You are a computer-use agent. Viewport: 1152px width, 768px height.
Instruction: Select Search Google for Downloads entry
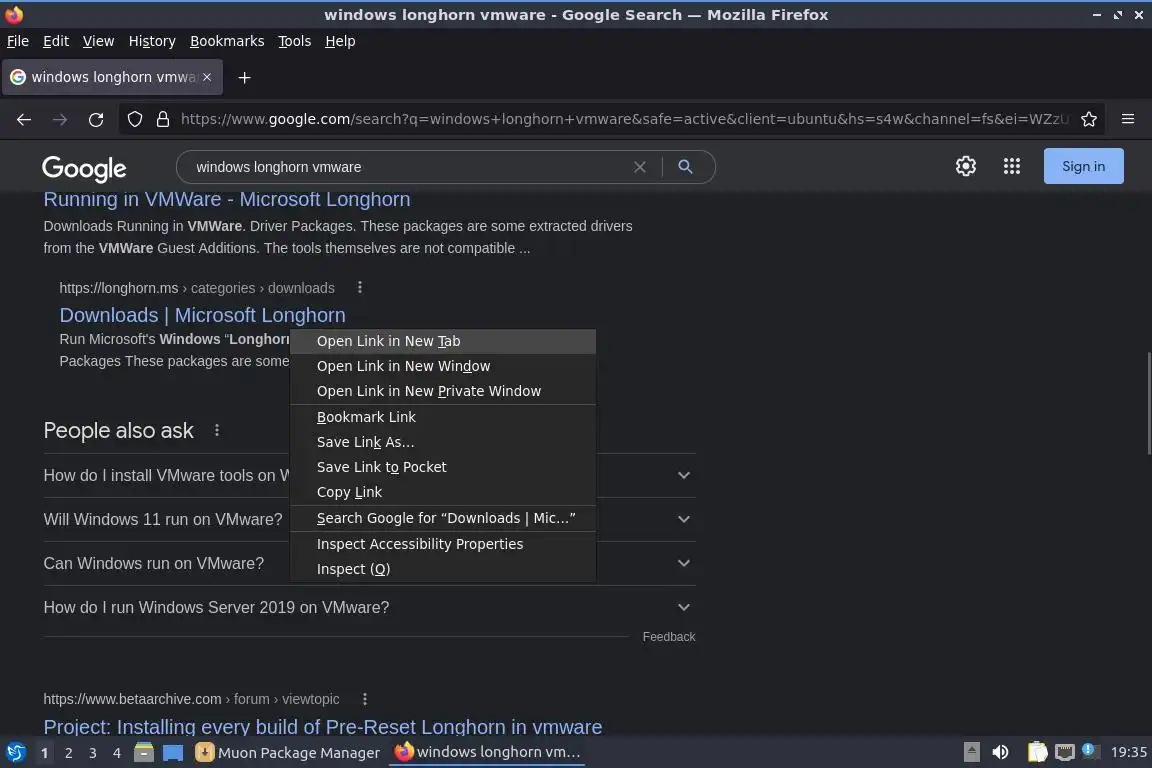(443, 518)
